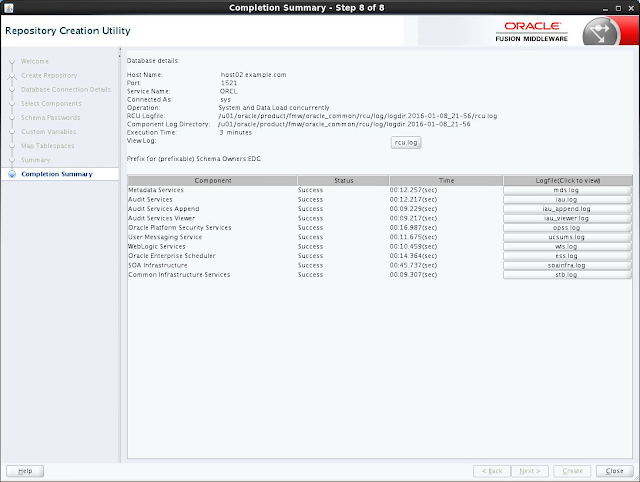
Task: Select the Completion Summary step
Action: pyautogui.click(x=57, y=174)
